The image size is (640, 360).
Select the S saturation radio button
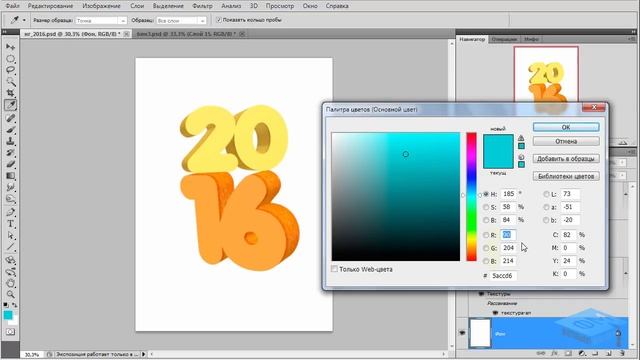486,207
